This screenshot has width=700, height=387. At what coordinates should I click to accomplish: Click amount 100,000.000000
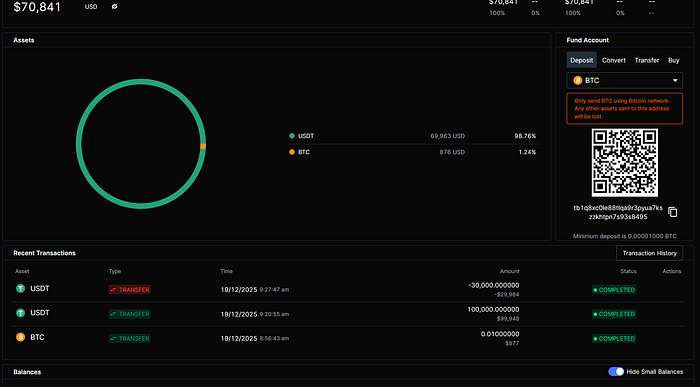point(493,309)
